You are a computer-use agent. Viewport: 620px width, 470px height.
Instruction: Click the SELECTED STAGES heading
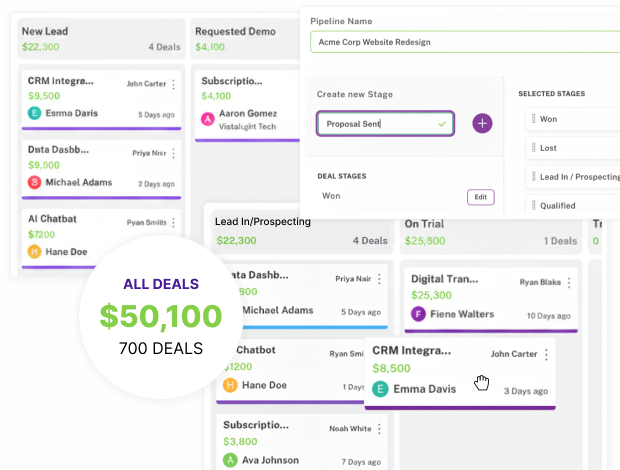[x=552, y=94]
